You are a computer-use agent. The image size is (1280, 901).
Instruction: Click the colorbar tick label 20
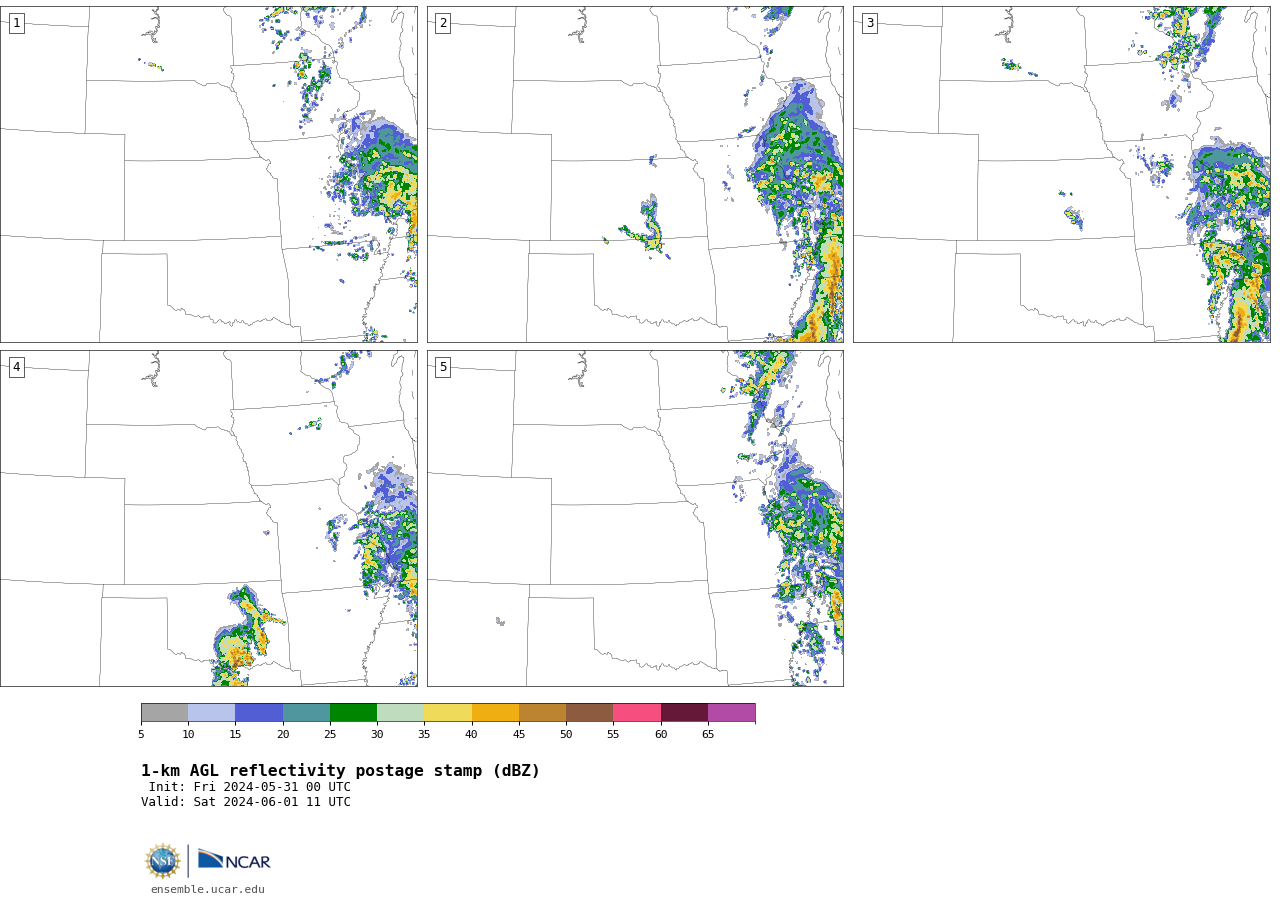[283, 735]
